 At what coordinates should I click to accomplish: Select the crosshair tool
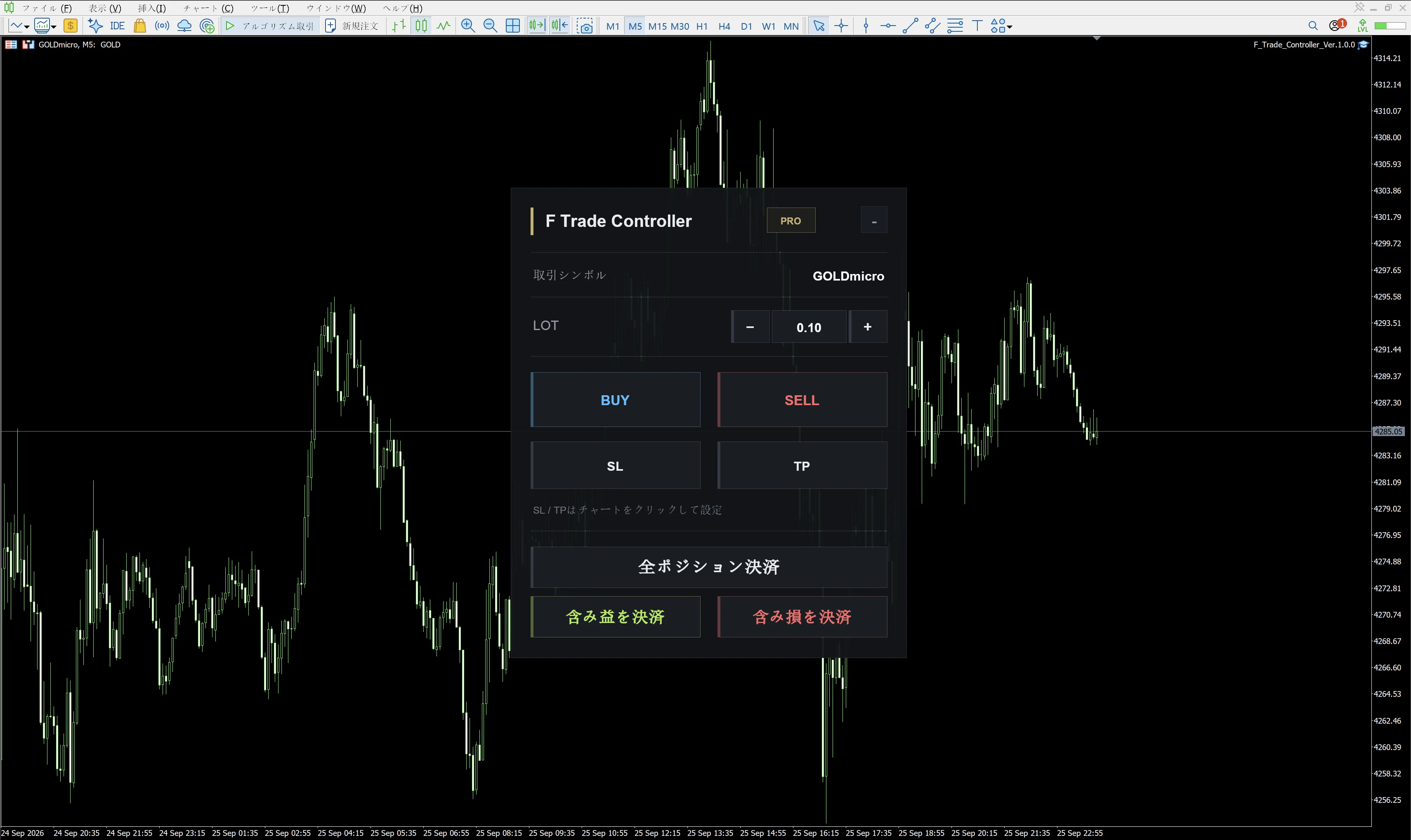point(841,26)
